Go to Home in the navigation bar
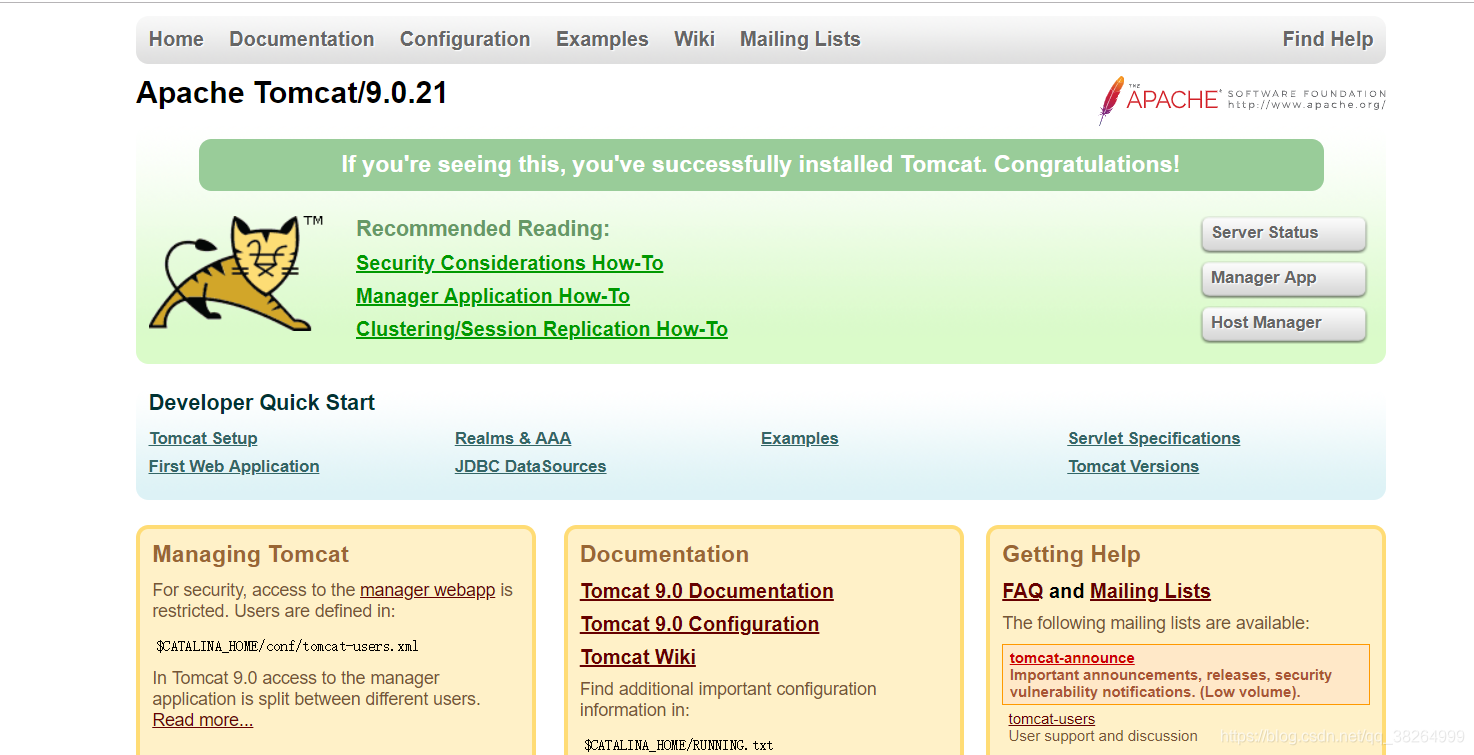The width and height of the screenshot is (1474, 755). [176, 39]
